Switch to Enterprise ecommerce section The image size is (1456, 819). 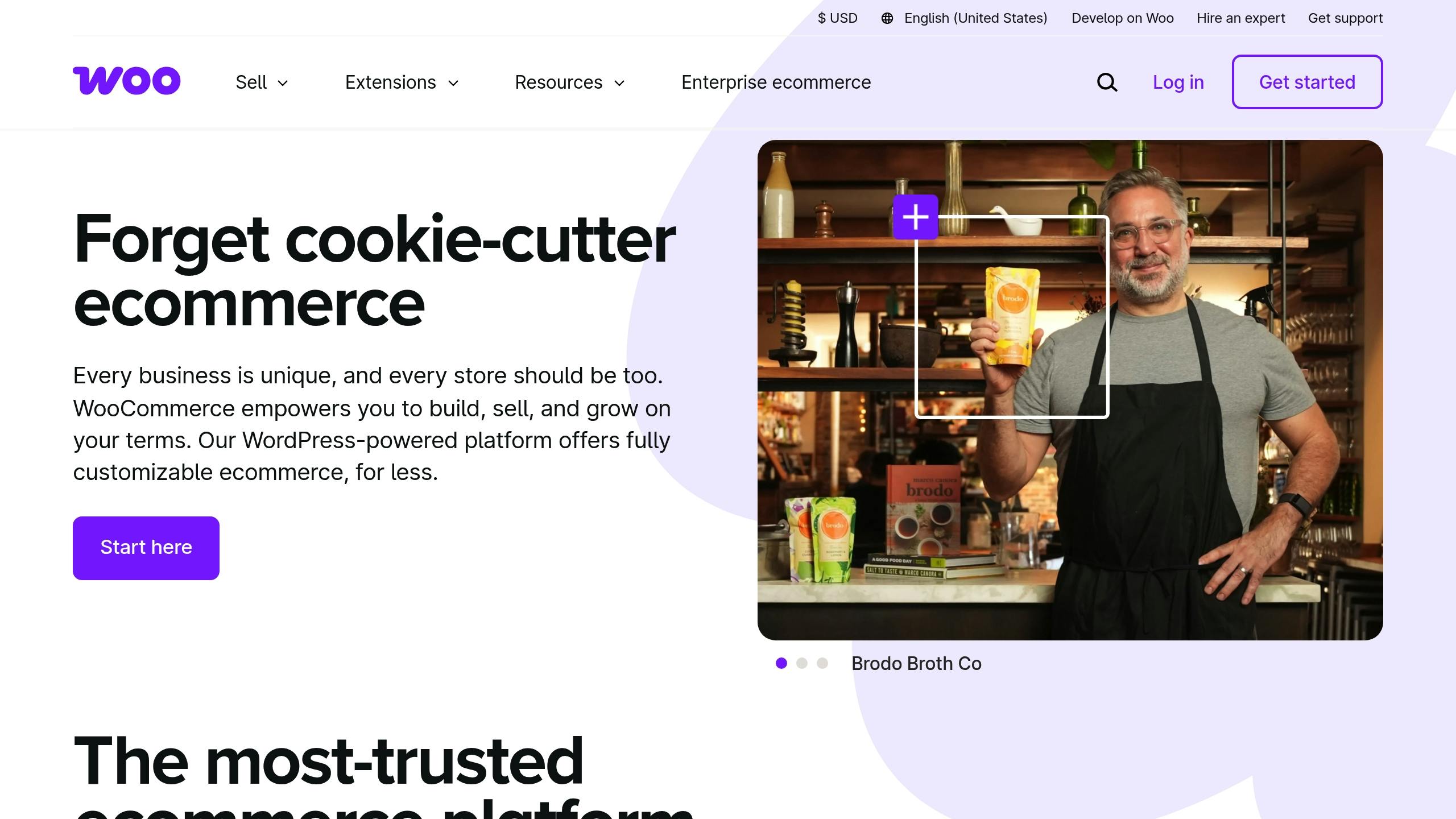tap(776, 82)
